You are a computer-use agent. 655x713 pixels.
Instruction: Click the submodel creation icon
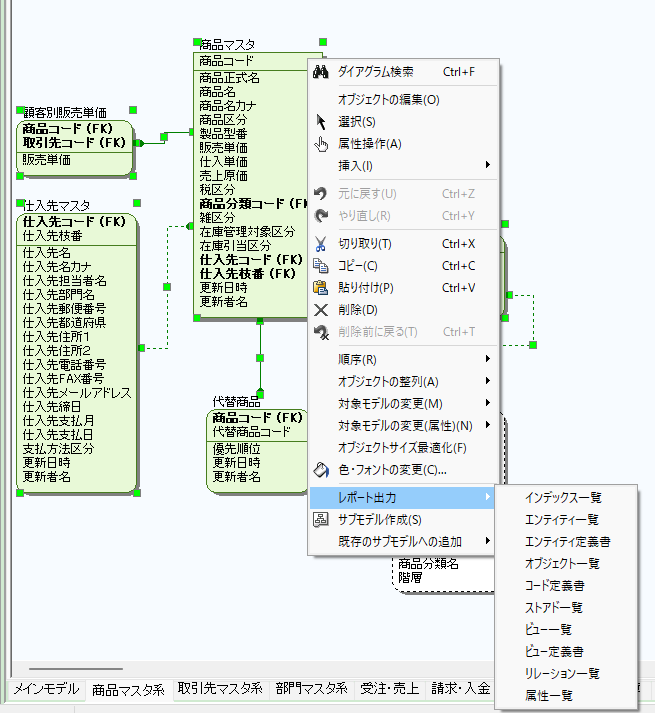pos(321,519)
